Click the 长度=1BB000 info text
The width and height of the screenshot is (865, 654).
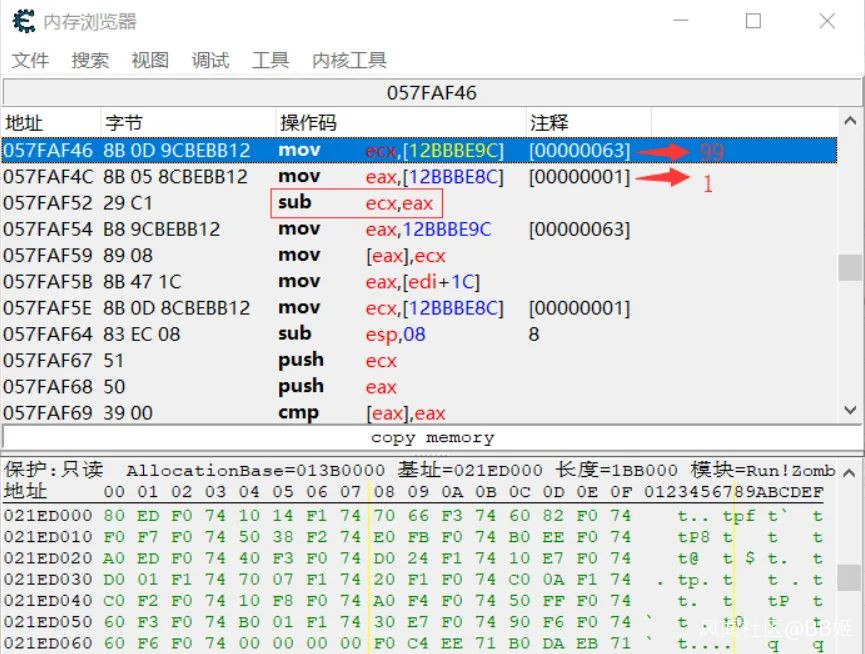(x=616, y=470)
